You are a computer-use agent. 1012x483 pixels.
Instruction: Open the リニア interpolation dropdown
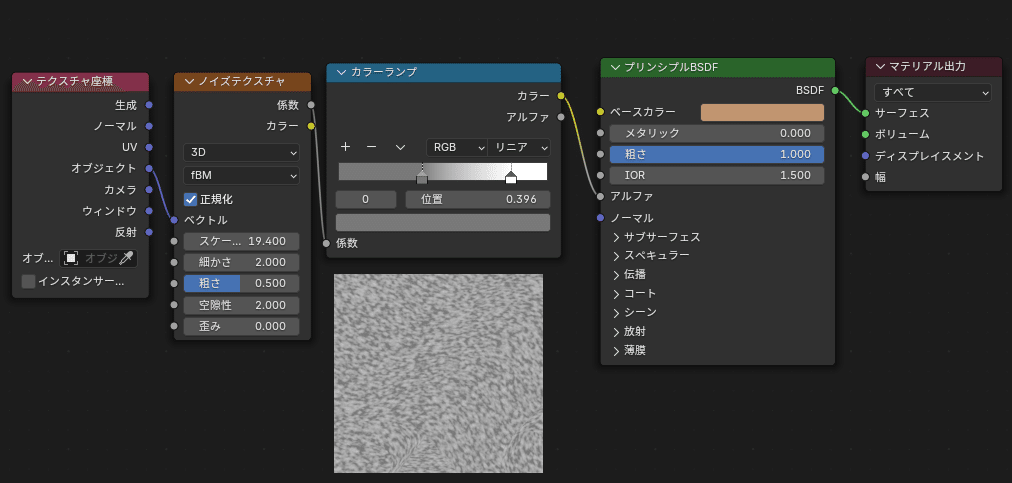click(519, 147)
